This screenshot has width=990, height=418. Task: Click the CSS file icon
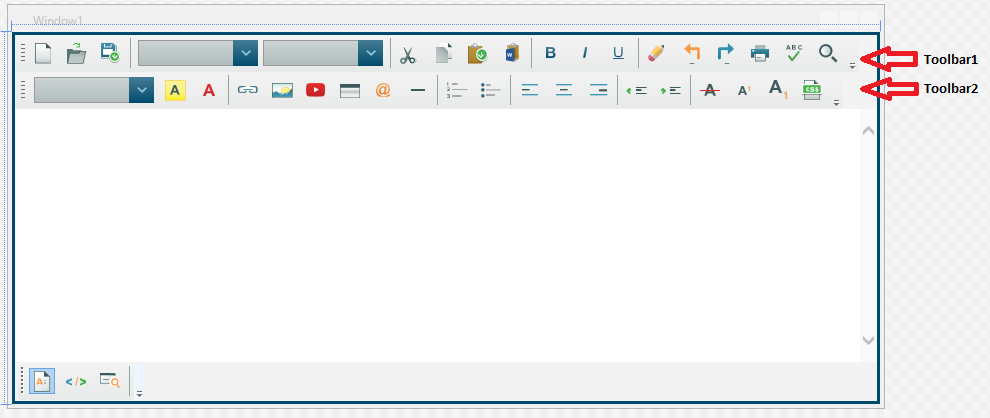pyautogui.click(x=812, y=90)
